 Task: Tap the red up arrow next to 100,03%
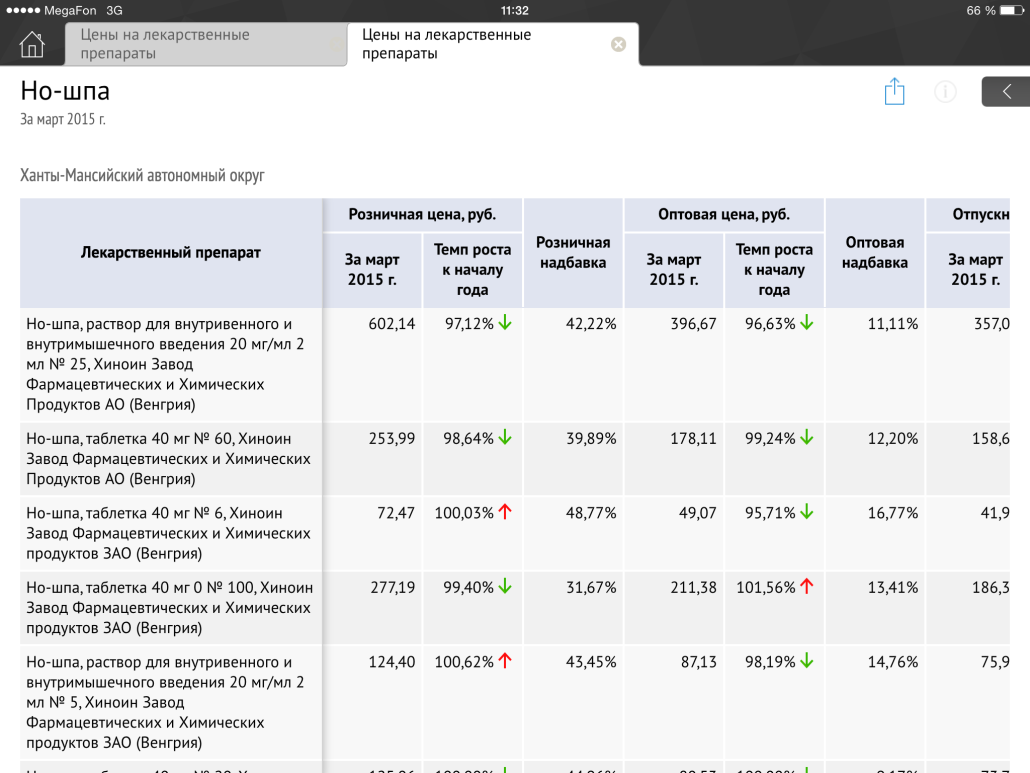504,512
